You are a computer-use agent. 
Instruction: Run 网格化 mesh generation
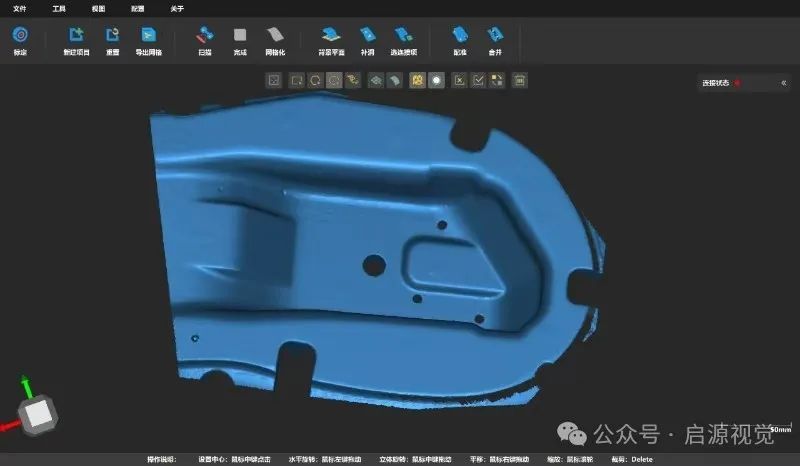pyautogui.click(x=276, y=37)
